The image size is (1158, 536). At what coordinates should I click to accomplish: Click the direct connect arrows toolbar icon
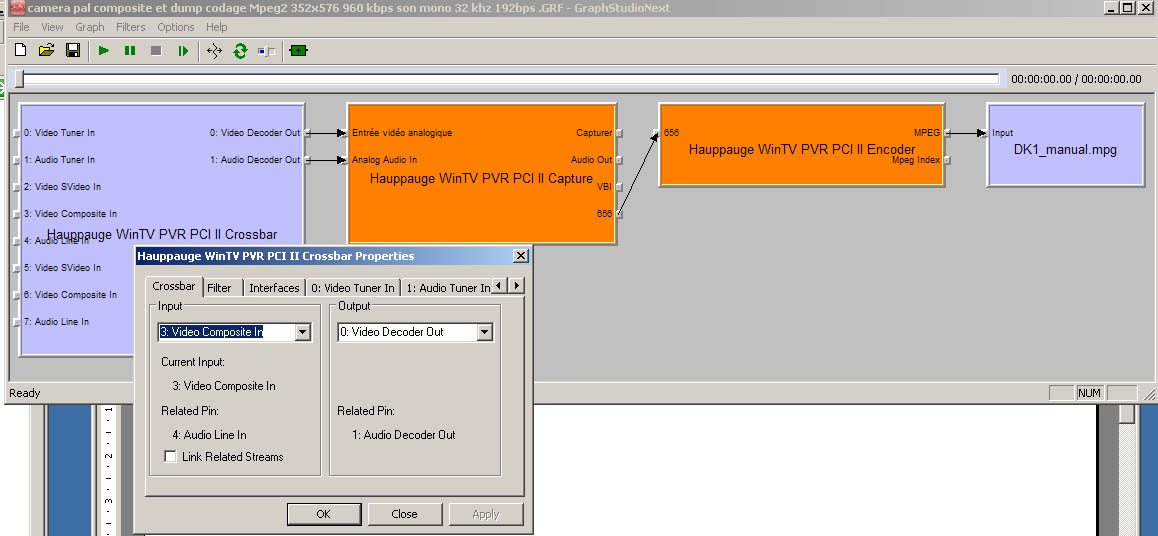214,51
